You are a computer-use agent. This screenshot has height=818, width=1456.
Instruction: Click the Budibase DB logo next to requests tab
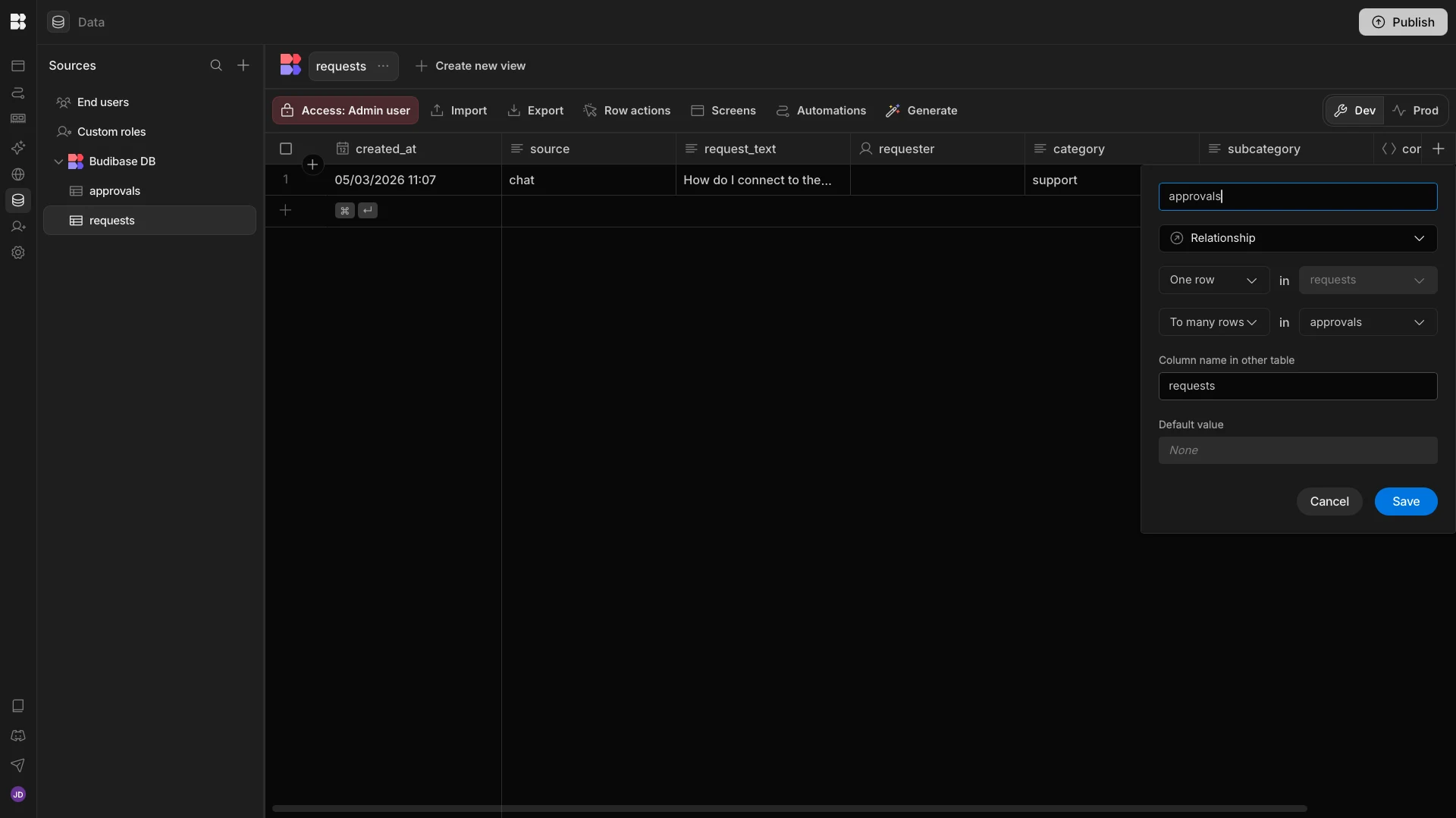click(290, 64)
